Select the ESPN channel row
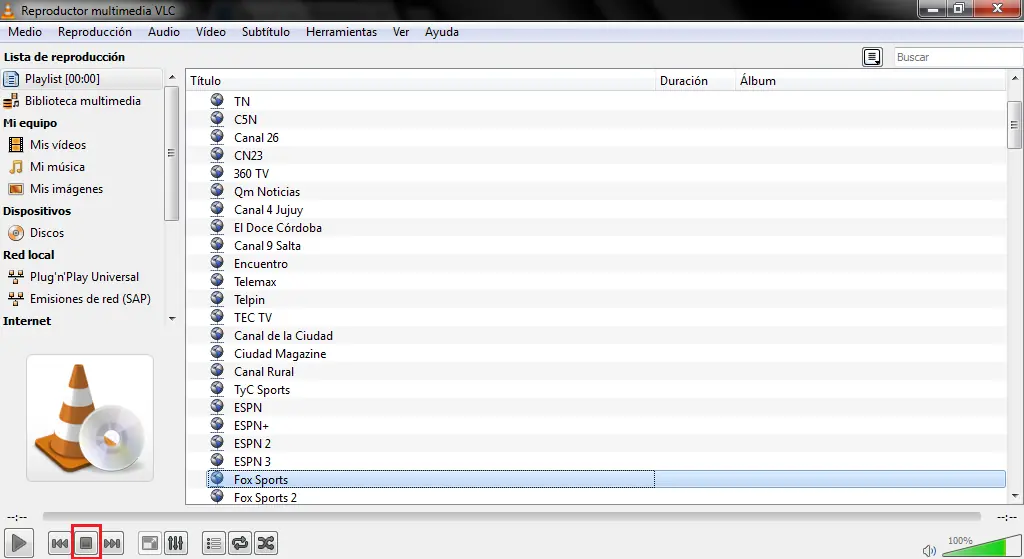Image resolution: width=1024 pixels, height=559 pixels. [606, 407]
